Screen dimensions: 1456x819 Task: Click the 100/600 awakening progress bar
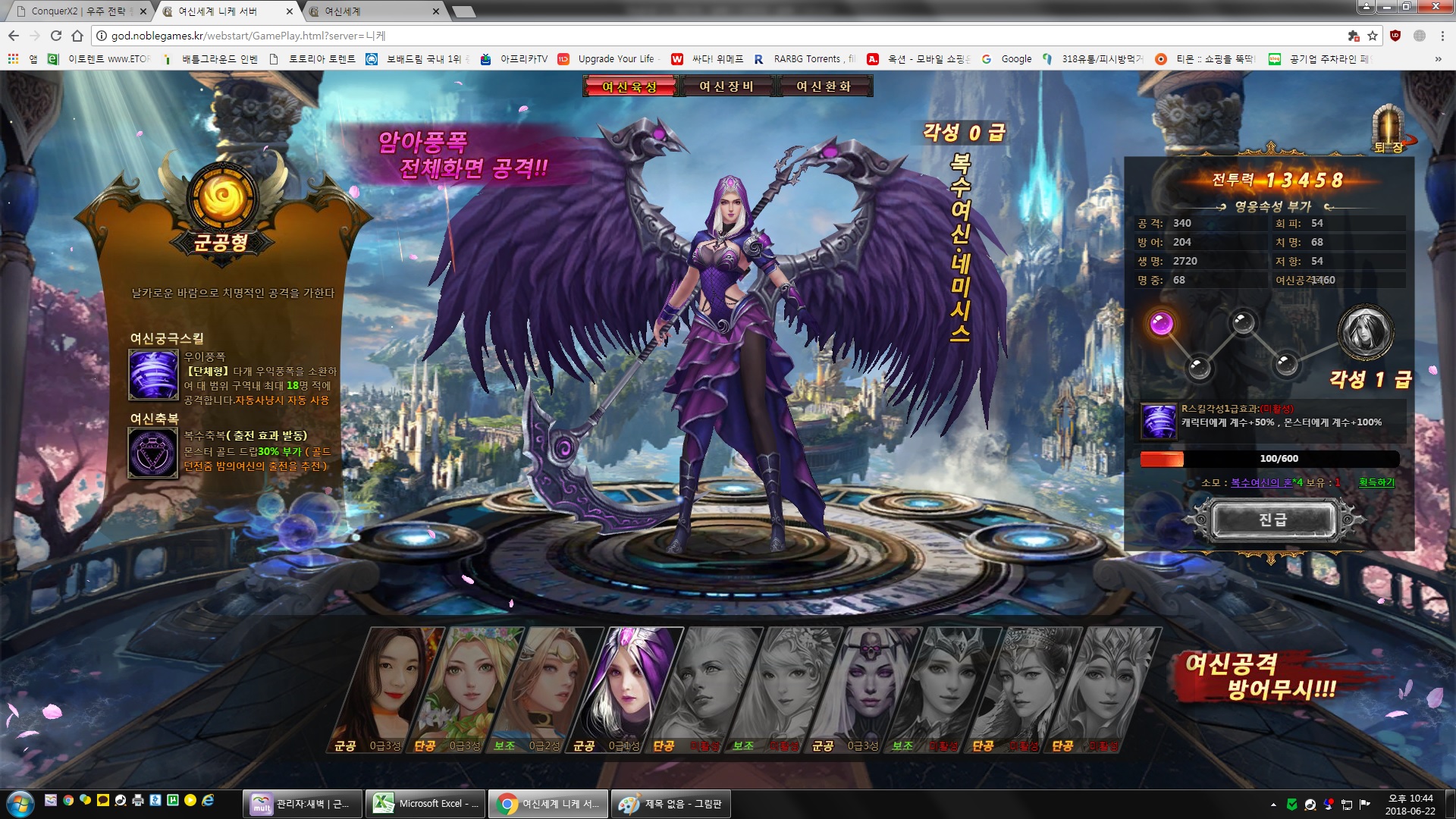pyautogui.click(x=1270, y=459)
